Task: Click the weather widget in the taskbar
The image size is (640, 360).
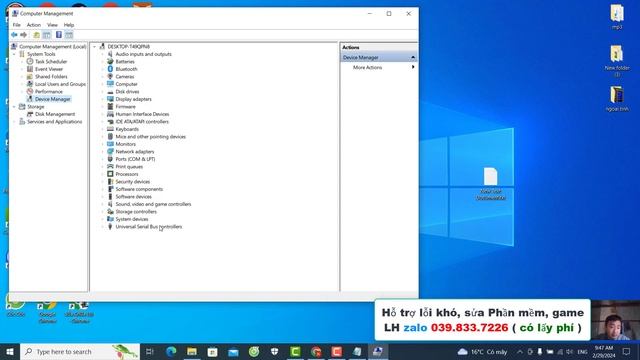Action: point(482,351)
